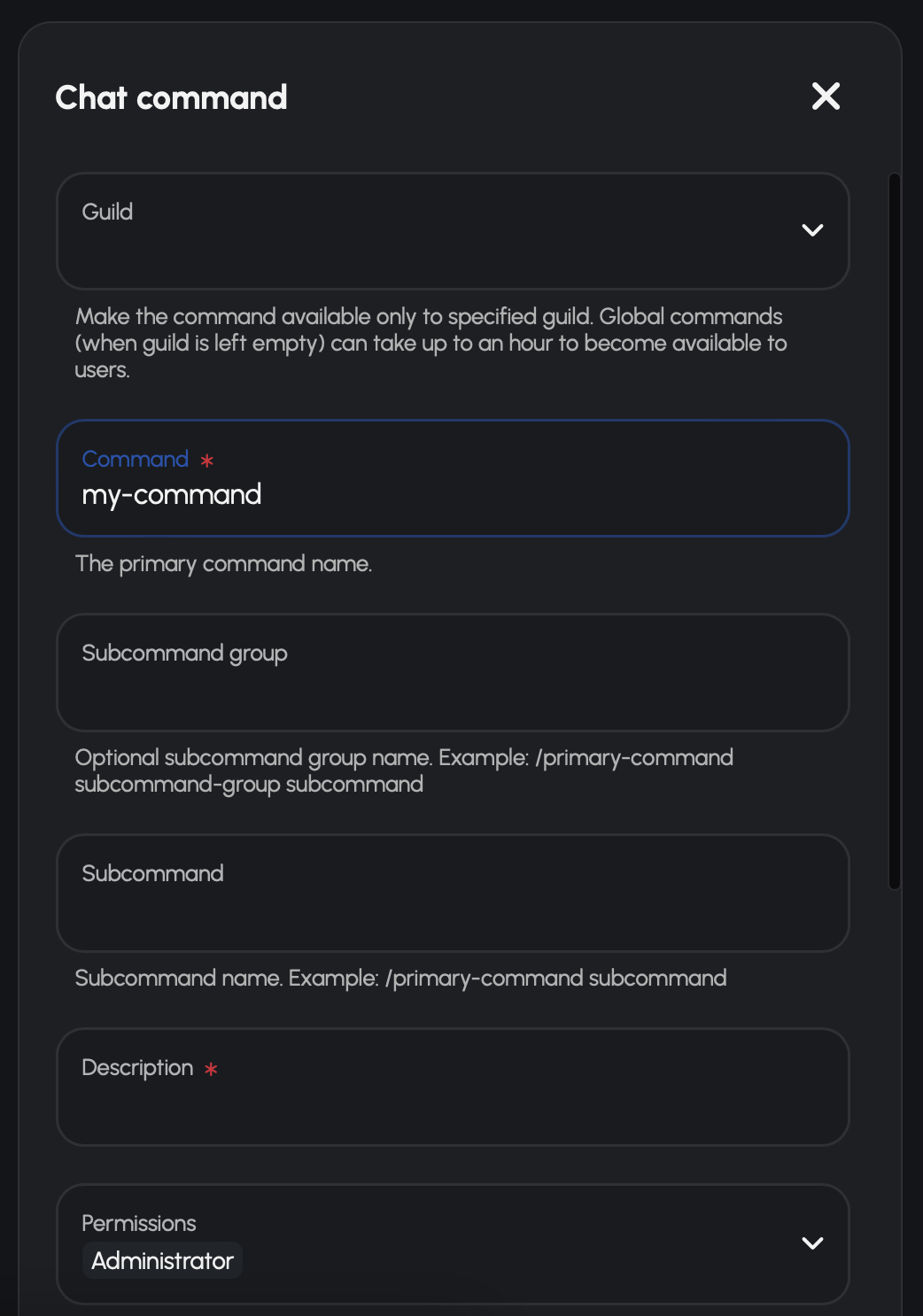Expand the Guild dropdown chevron
Image resolution: width=923 pixels, height=1316 pixels.
(812, 230)
